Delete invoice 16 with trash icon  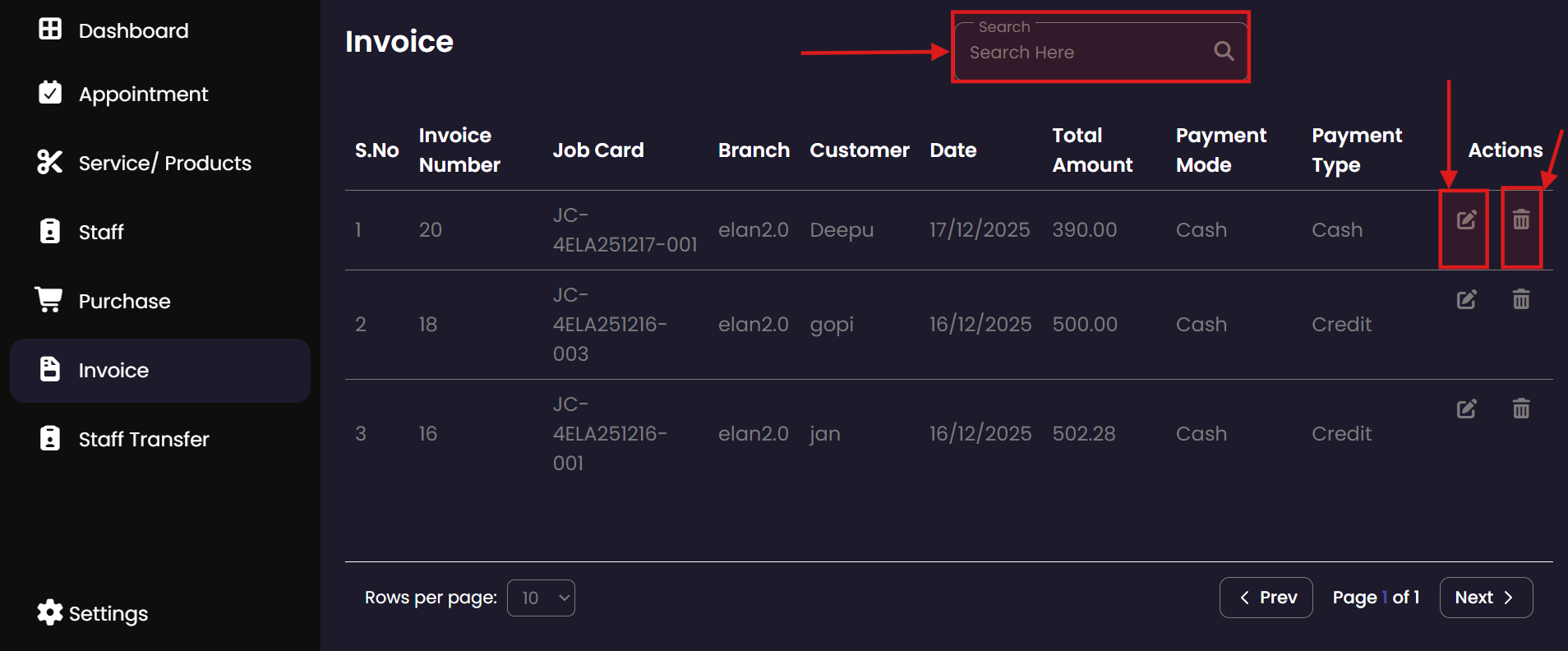tap(1520, 409)
